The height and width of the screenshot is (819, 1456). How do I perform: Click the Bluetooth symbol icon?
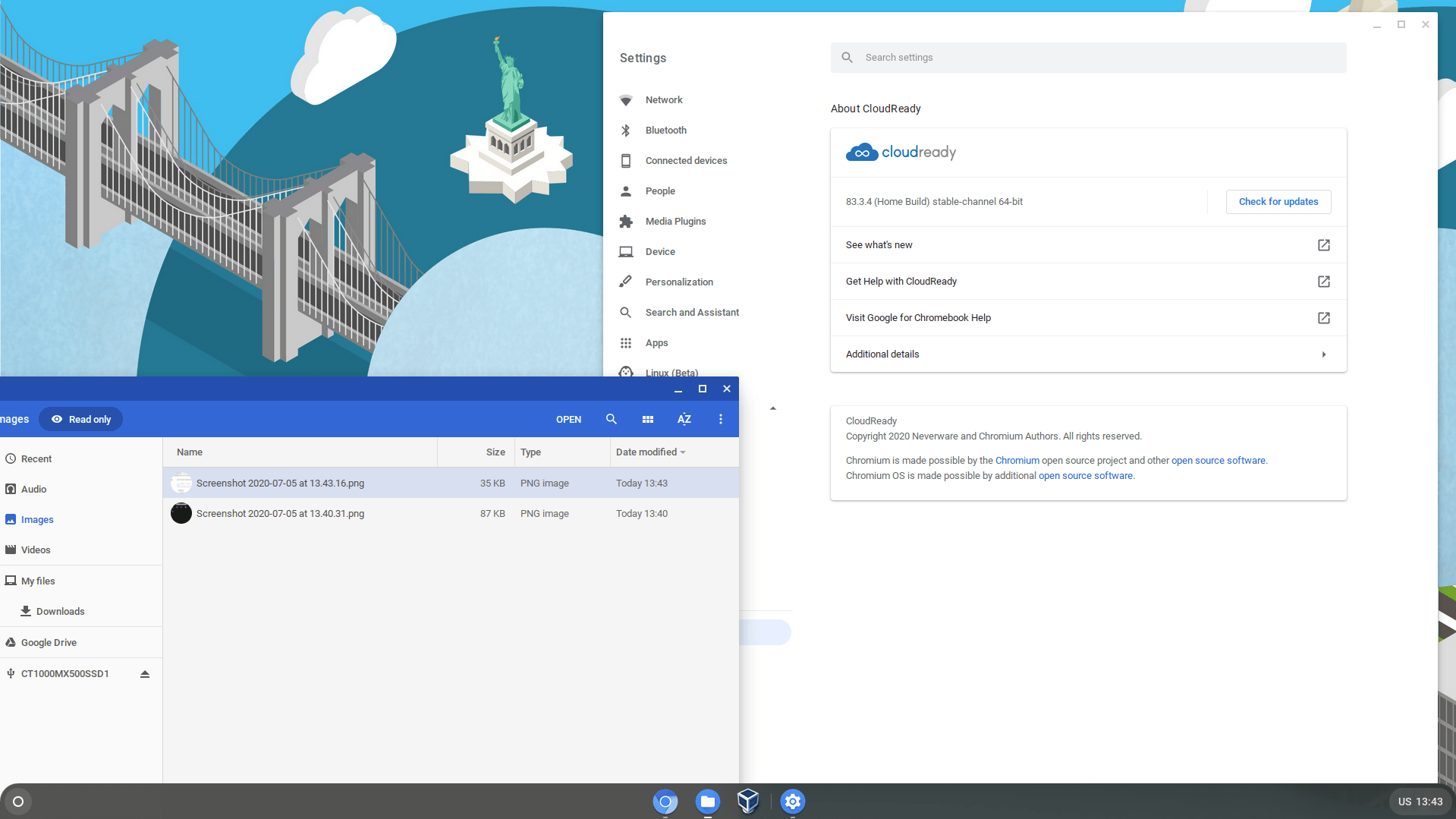click(x=626, y=131)
